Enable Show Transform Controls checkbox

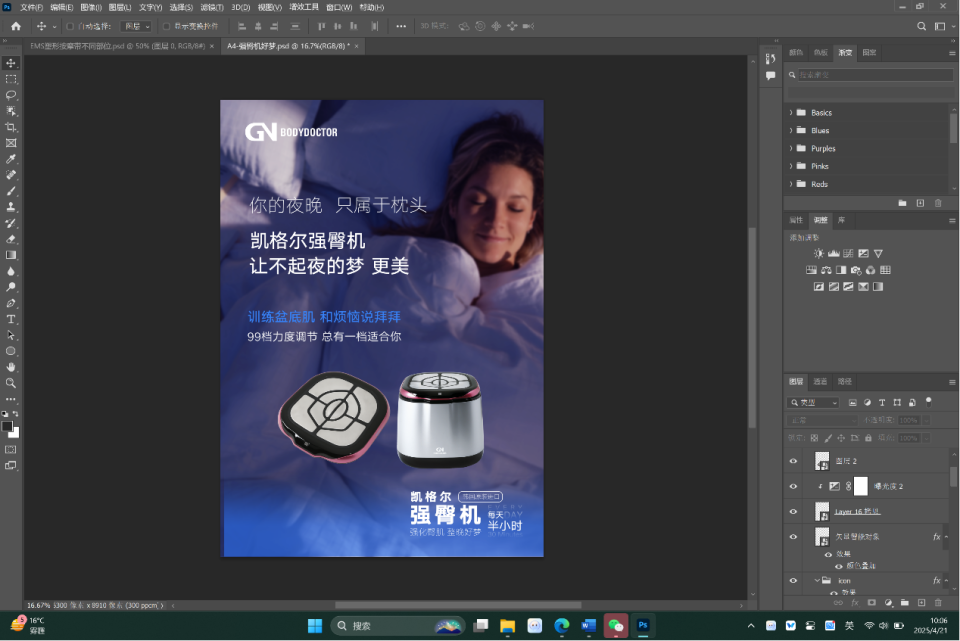click(x=166, y=26)
